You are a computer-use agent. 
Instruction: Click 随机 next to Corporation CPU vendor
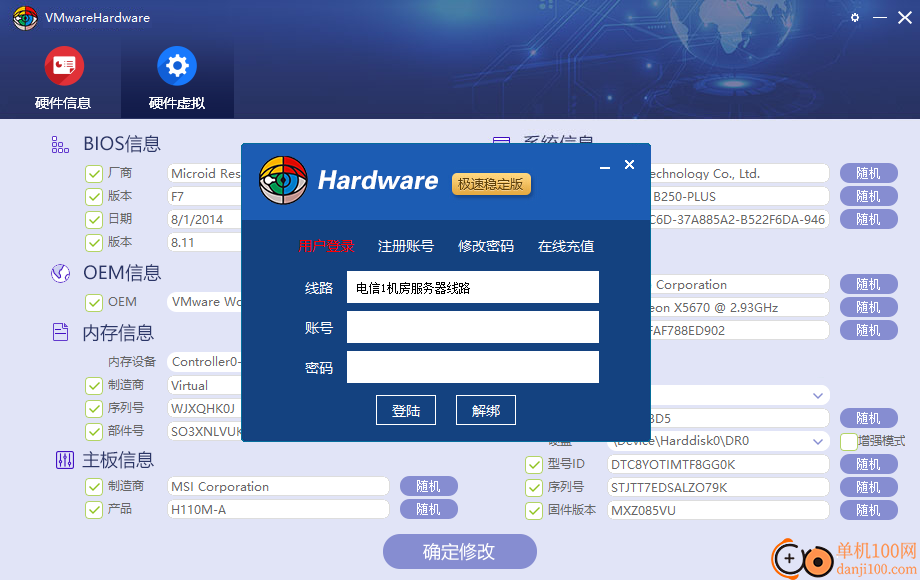[869, 284]
